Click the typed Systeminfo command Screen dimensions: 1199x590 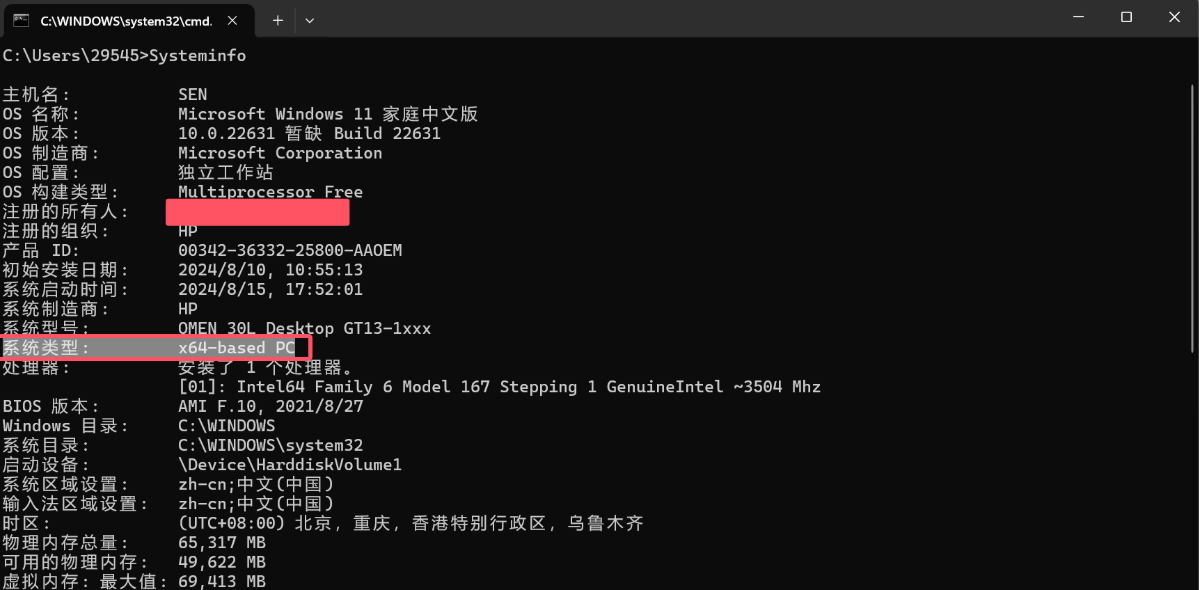[x=197, y=55]
